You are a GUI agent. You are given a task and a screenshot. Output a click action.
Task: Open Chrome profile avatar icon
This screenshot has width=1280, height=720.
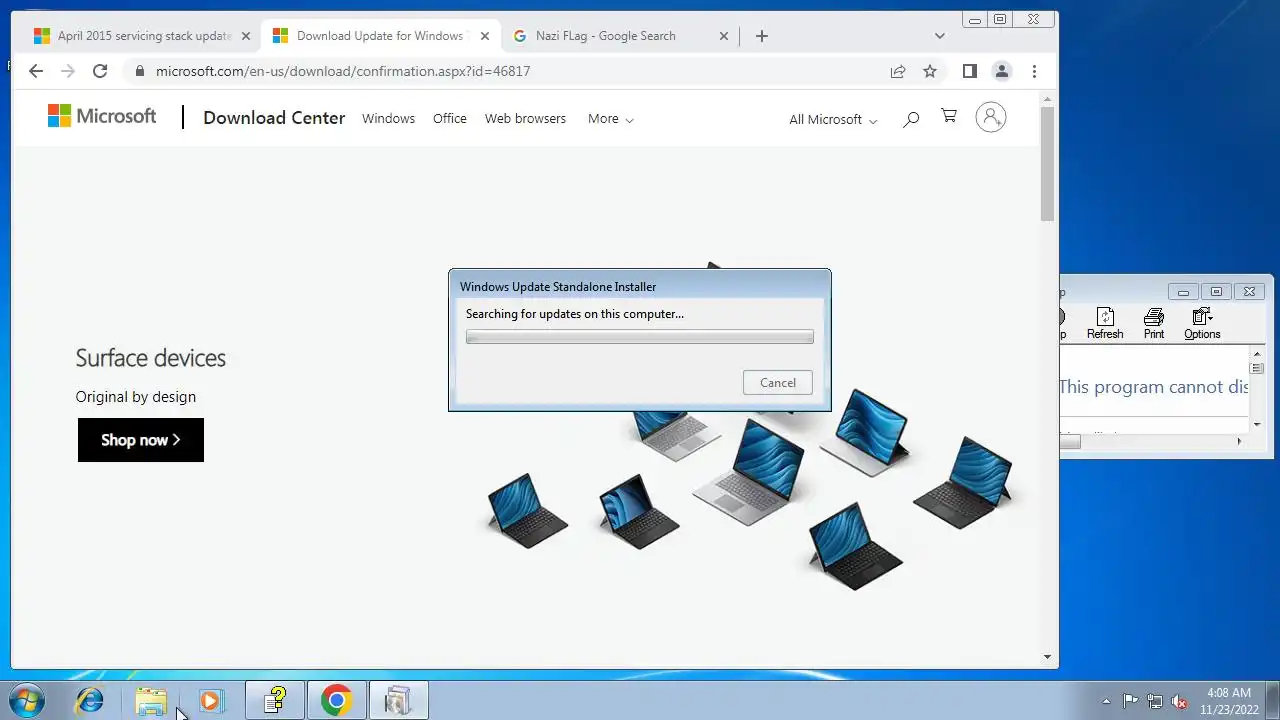click(x=1001, y=71)
